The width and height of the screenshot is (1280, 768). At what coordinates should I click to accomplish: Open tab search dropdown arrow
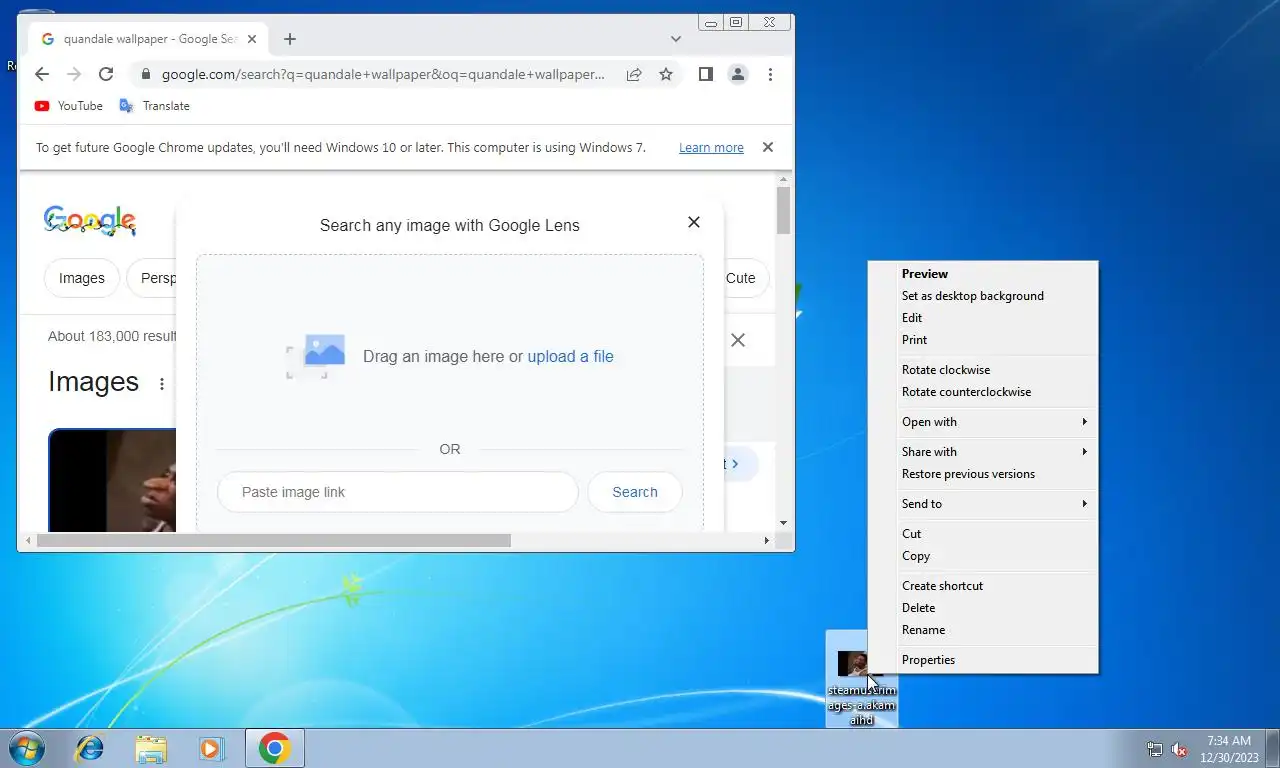(x=676, y=39)
